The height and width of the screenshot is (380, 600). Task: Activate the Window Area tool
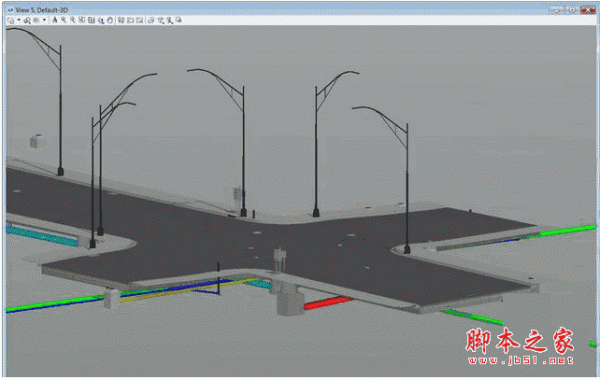(82, 20)
